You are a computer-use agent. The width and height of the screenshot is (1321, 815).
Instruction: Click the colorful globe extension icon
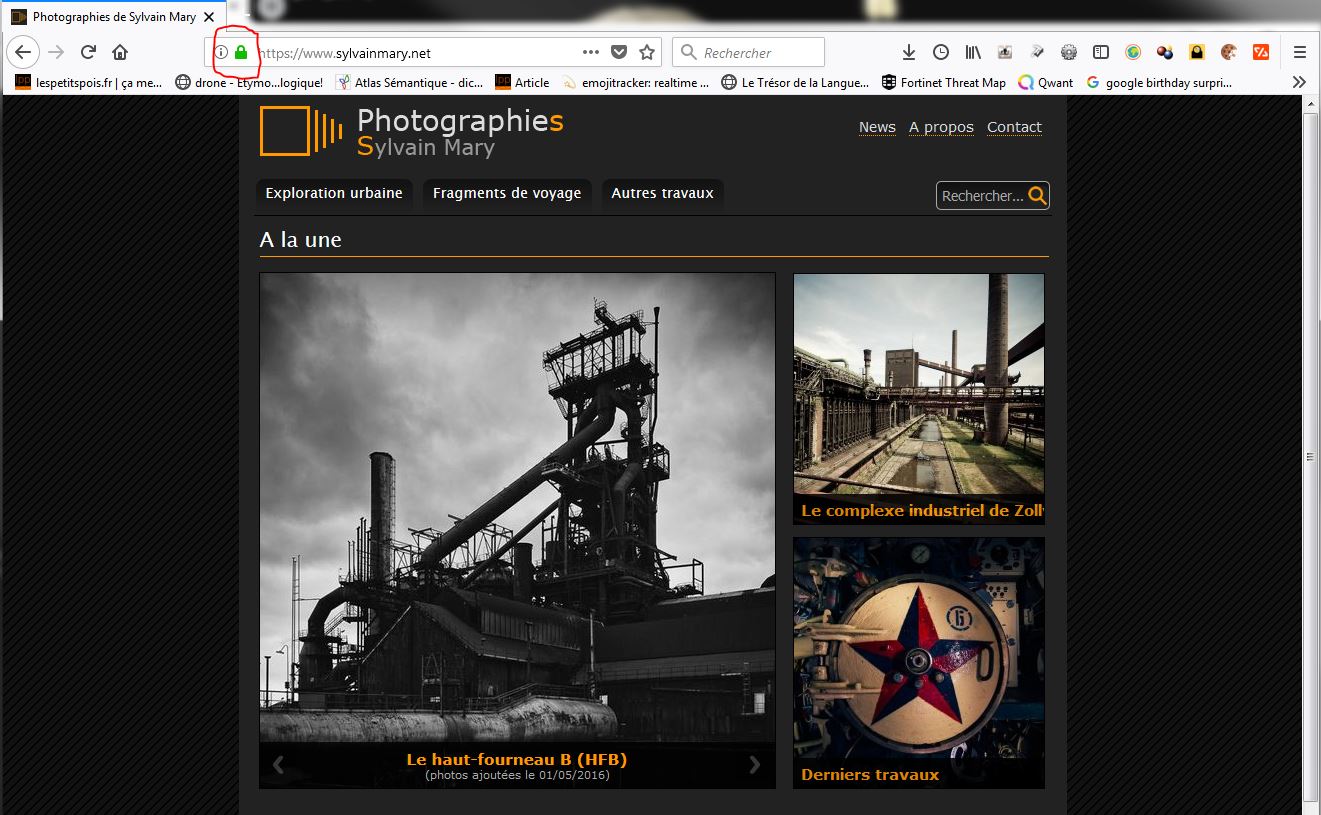click(1133, 52)
